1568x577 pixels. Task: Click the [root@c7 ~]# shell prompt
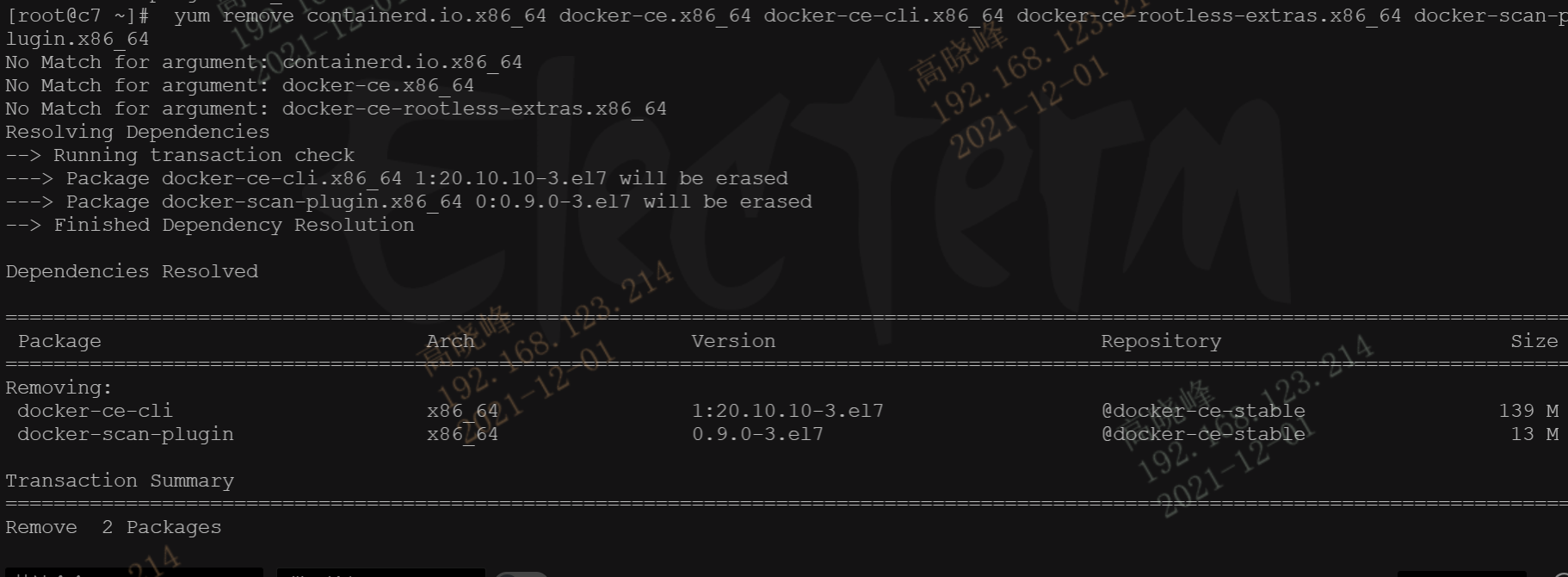coord(77,16)
